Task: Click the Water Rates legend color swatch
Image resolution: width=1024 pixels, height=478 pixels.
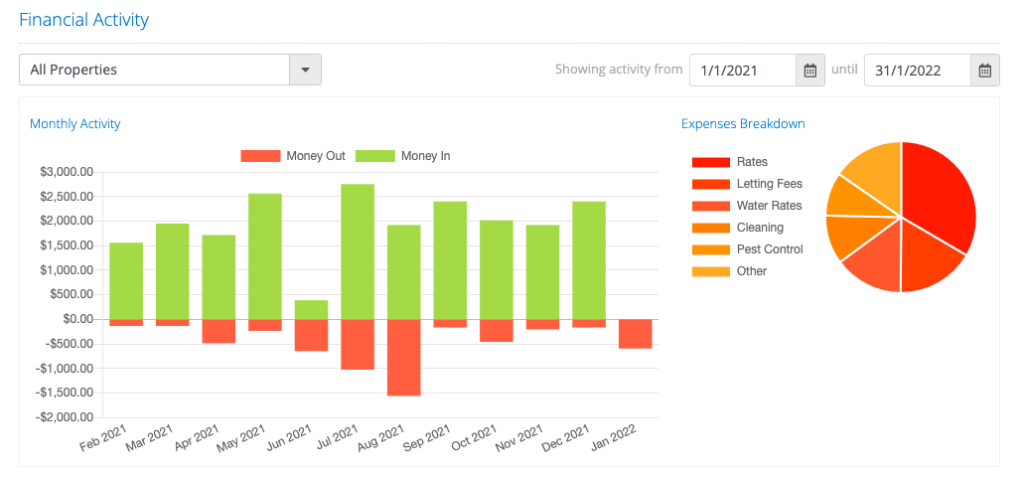Action: point(711,206)
